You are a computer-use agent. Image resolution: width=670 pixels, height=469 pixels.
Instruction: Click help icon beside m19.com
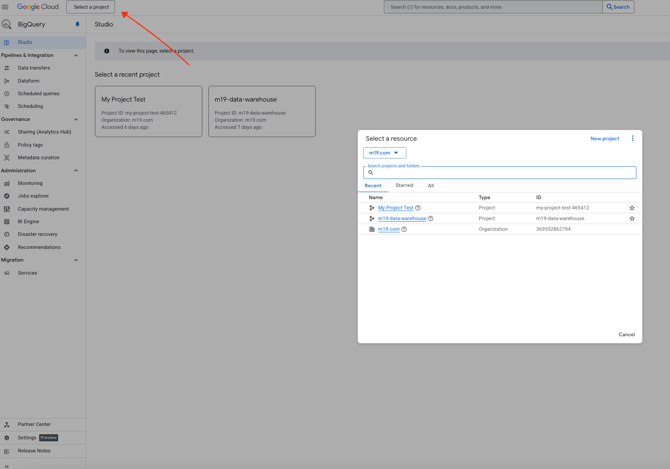pyautogui.click(x=404, y=229)
